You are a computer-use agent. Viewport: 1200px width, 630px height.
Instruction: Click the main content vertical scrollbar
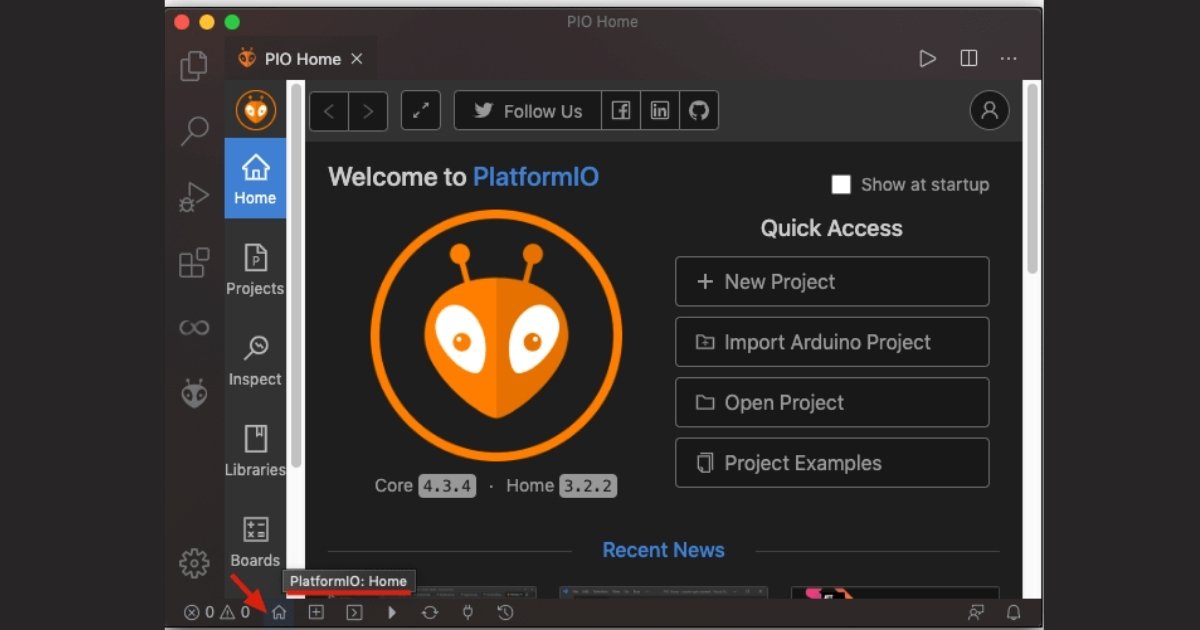[x=1032, y=178]
